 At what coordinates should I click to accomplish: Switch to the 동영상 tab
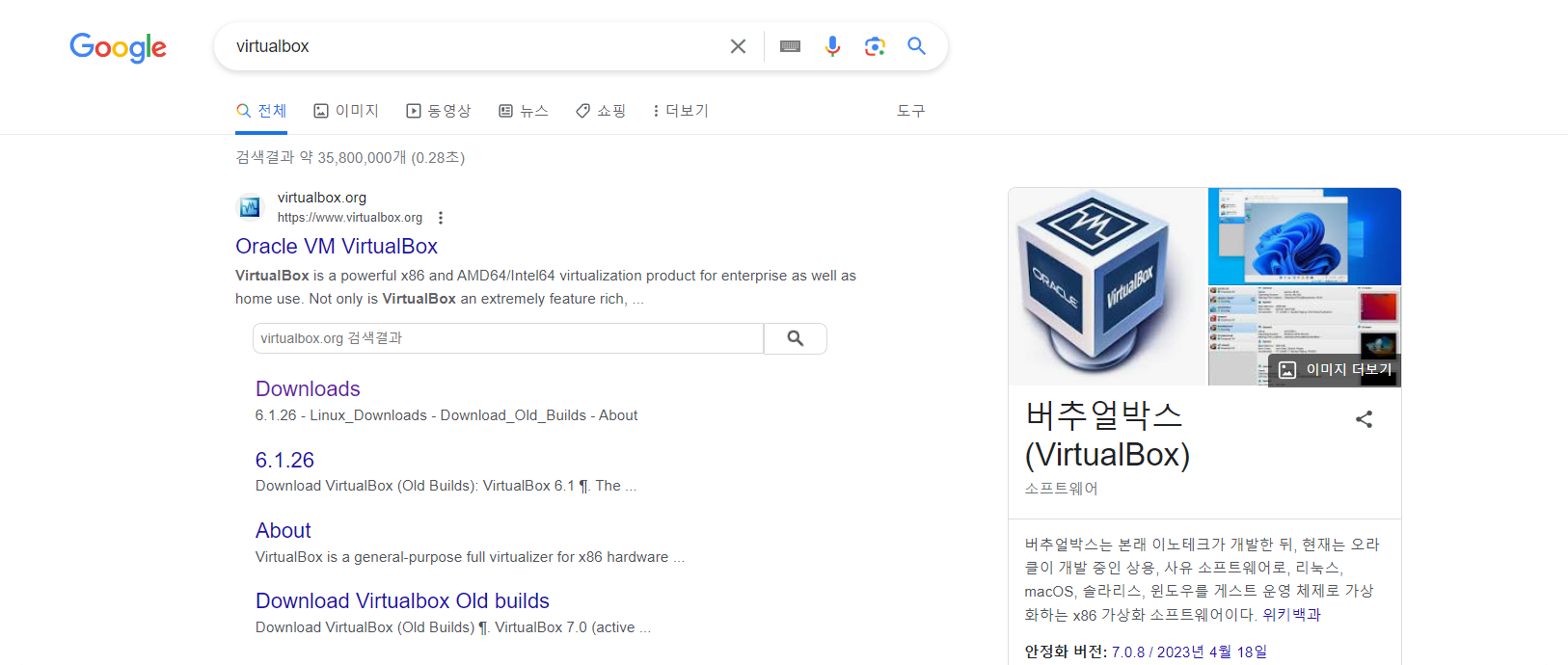[x=439, y=111]
